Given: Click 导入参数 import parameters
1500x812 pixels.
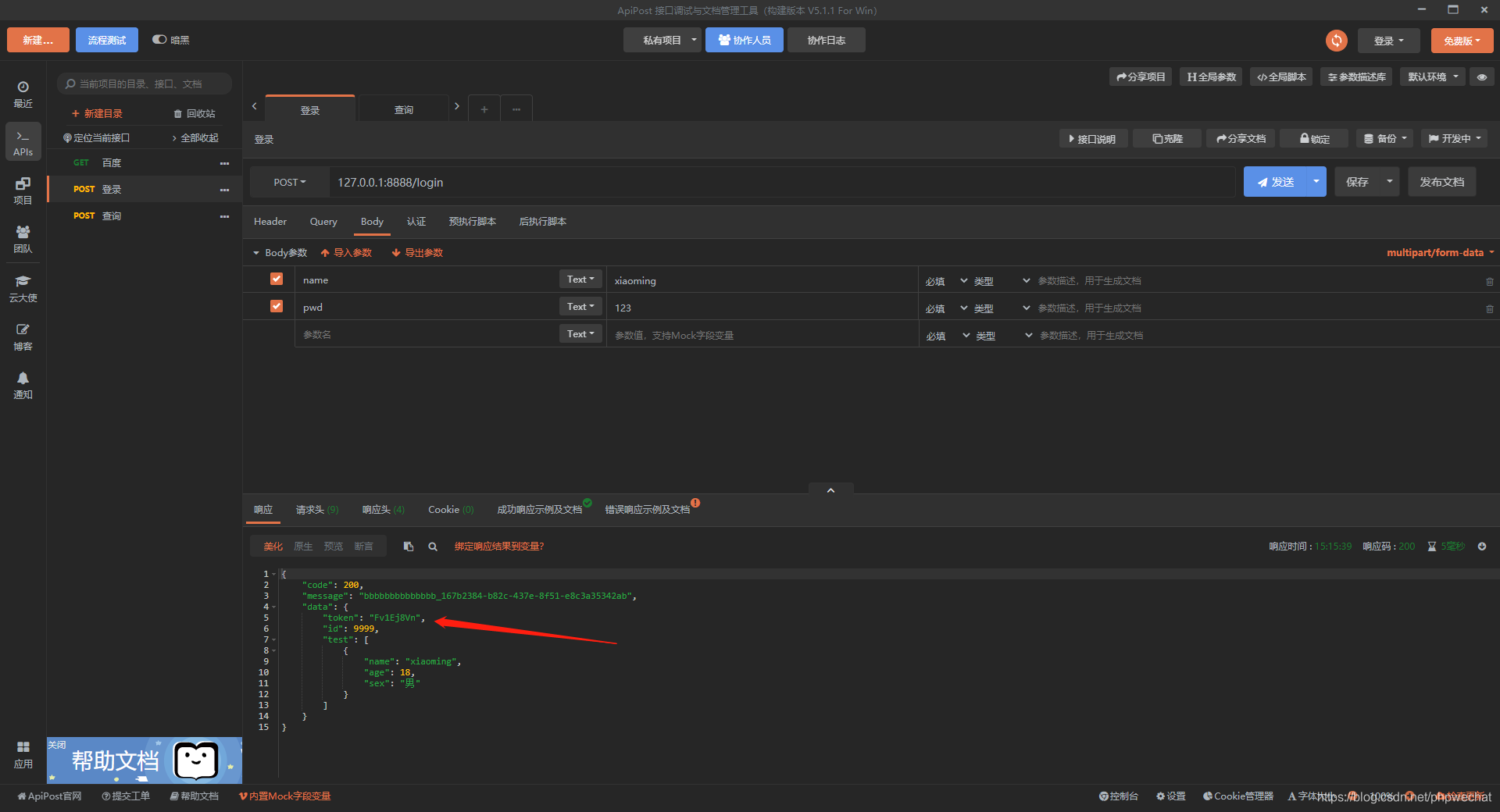Looking at the screenshot, I should click(346, 252).
